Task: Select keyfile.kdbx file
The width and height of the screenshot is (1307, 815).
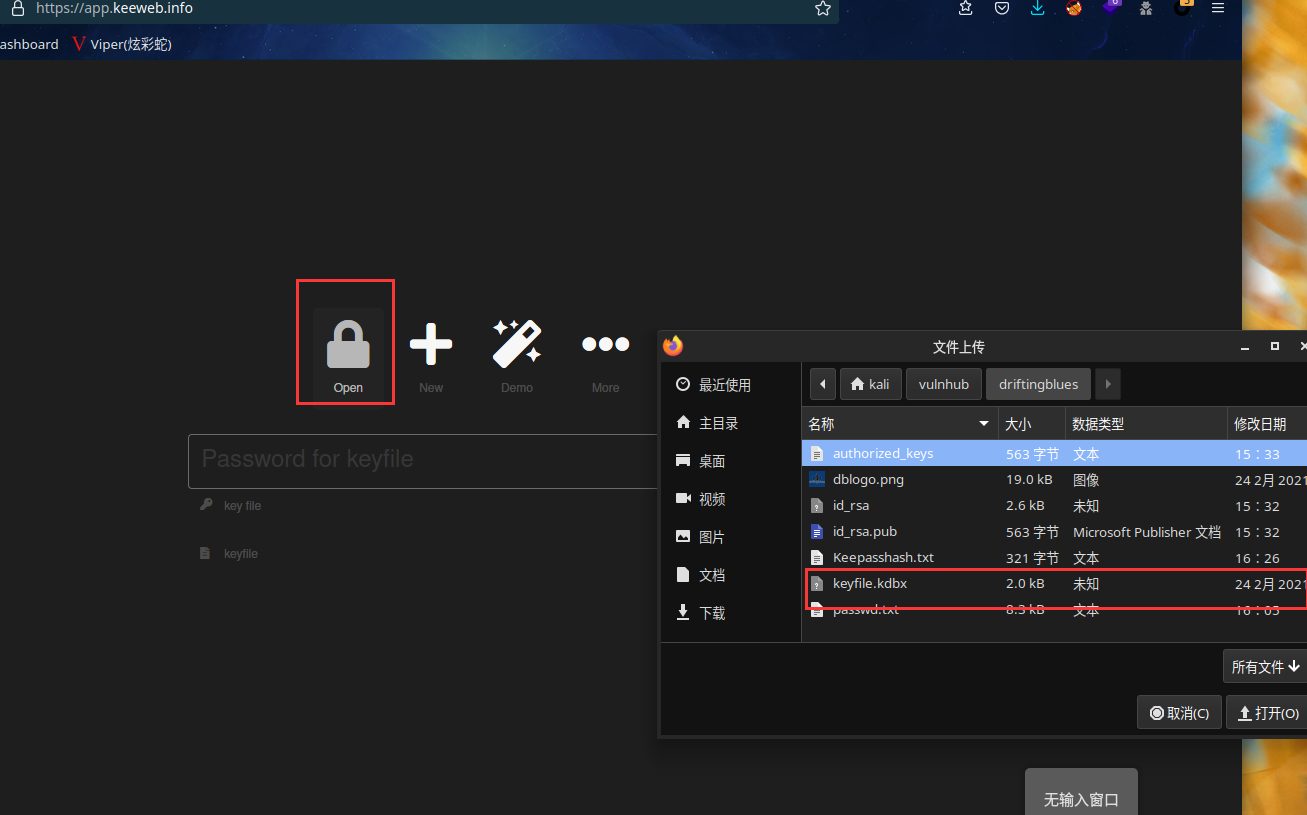Action: coord(1055,583)
